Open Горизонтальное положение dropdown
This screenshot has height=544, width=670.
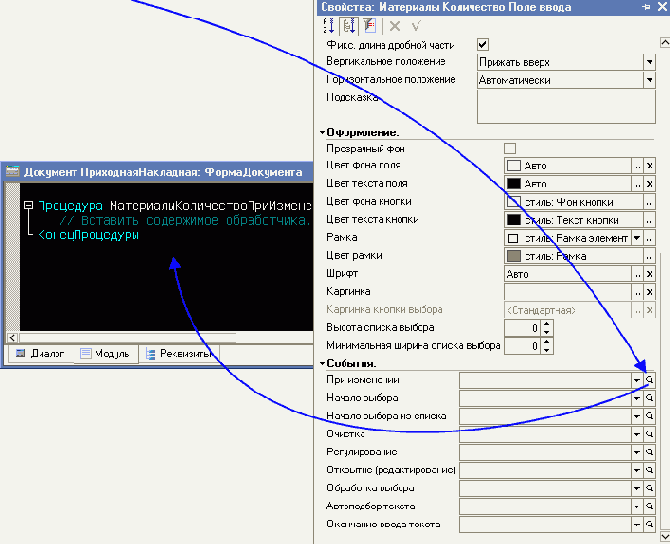point(648,80)
